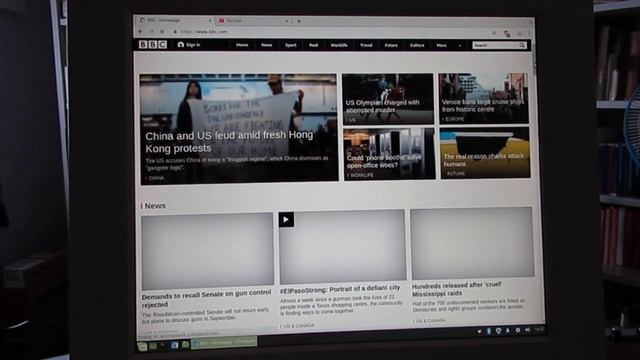Open the Mississippi raids article thumbnail
The image size is (640, 360).
point(472,244)
